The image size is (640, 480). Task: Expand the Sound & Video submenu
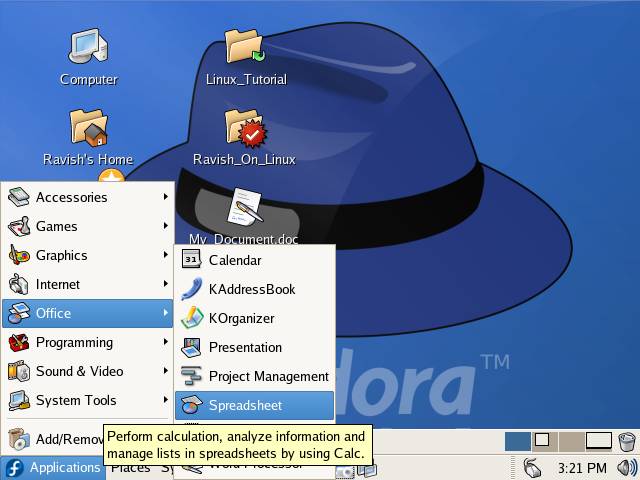click(x=79, y=371)
